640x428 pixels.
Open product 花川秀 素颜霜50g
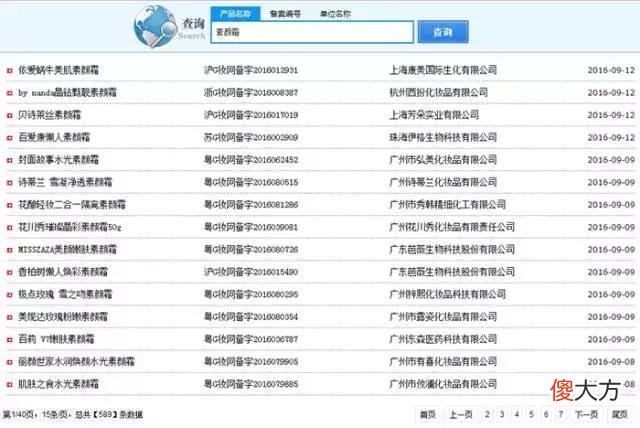point(70,227)
